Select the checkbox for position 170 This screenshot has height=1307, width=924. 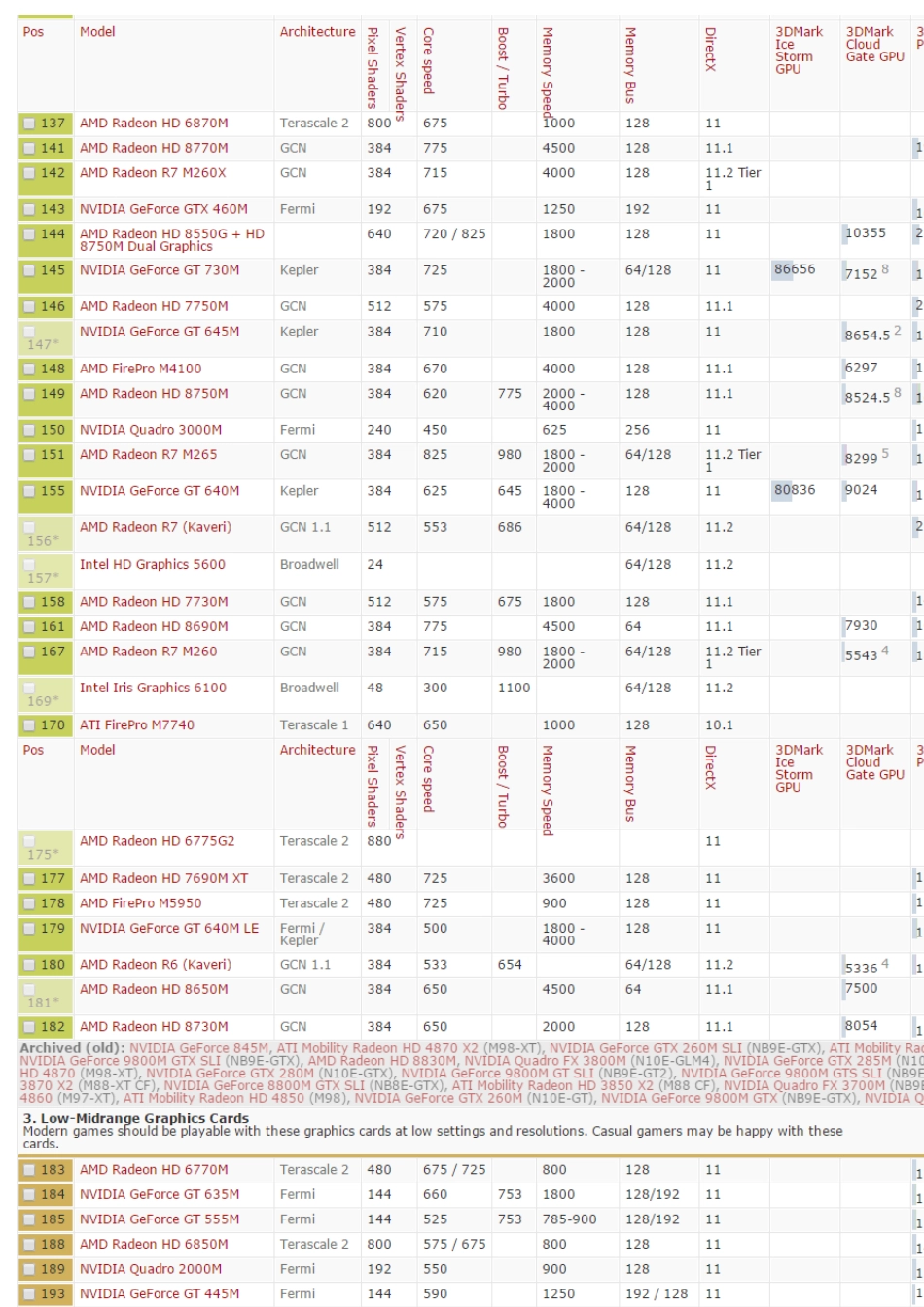[29, 724]
